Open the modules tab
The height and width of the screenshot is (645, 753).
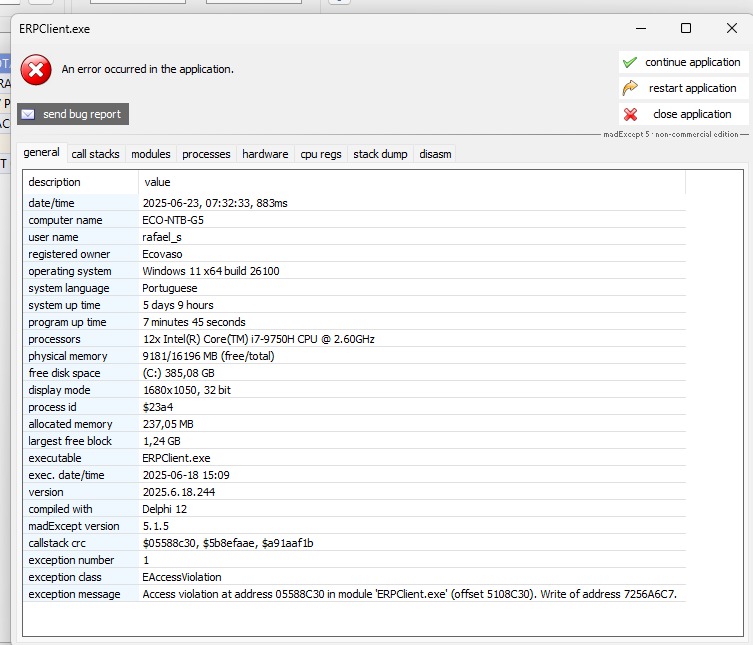pos(150,154)
